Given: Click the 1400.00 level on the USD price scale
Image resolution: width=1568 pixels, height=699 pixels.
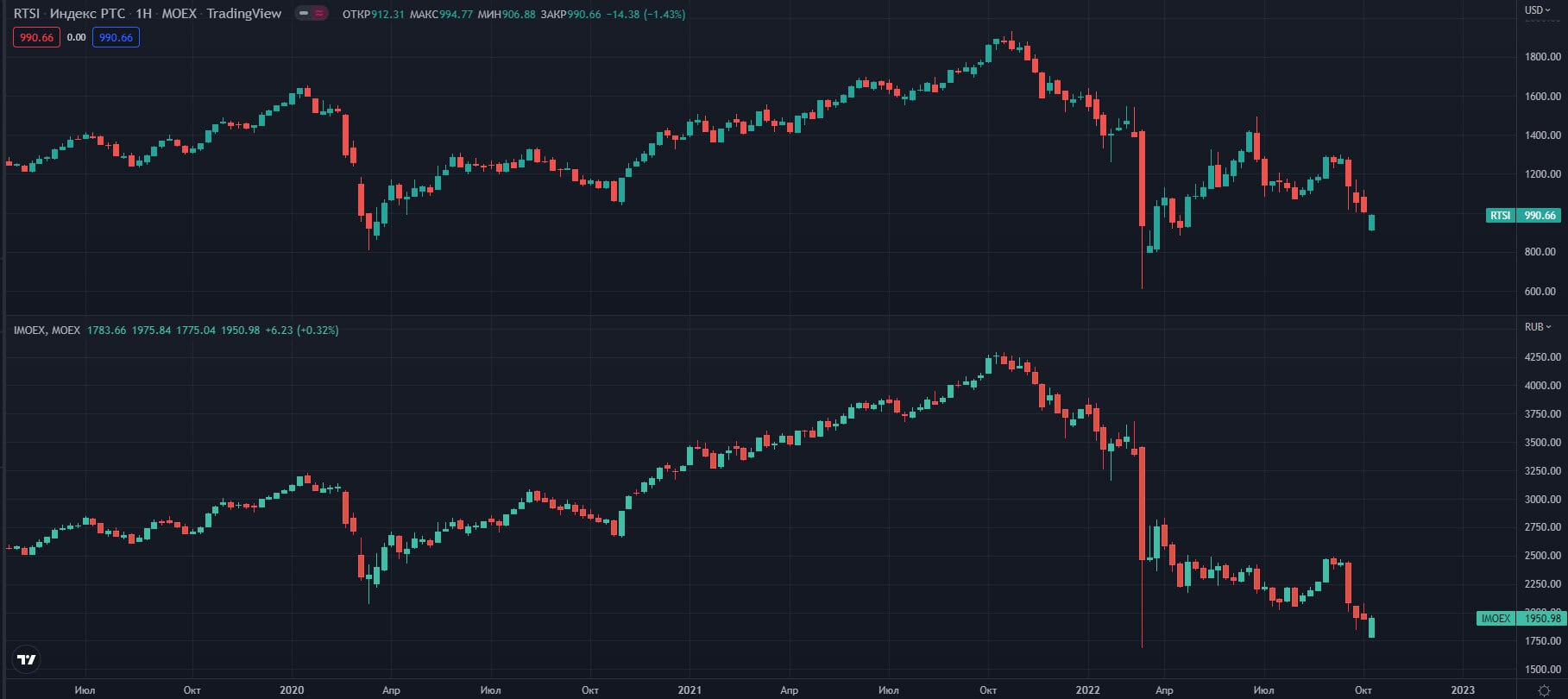Looking at the screenshot, I should click(x=1542, y=135).
